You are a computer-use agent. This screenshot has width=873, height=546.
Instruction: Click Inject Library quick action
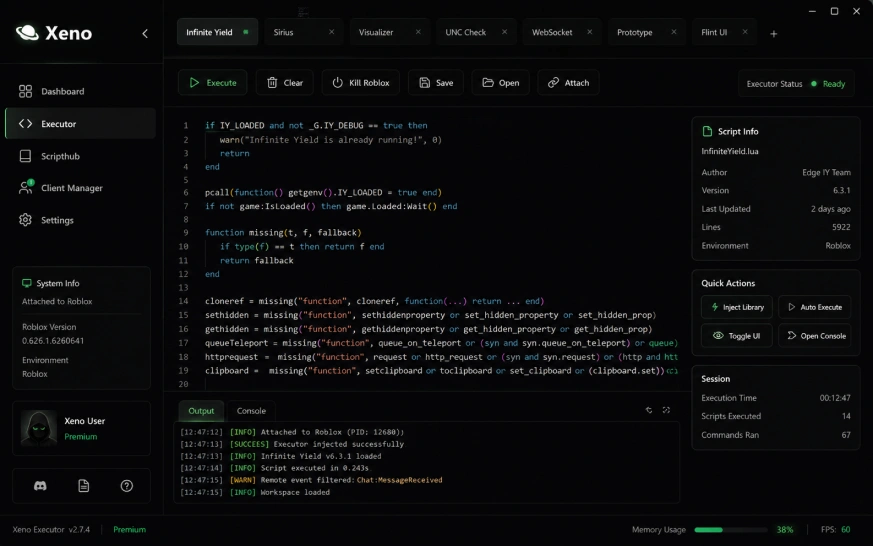click(x=737, y=307)
